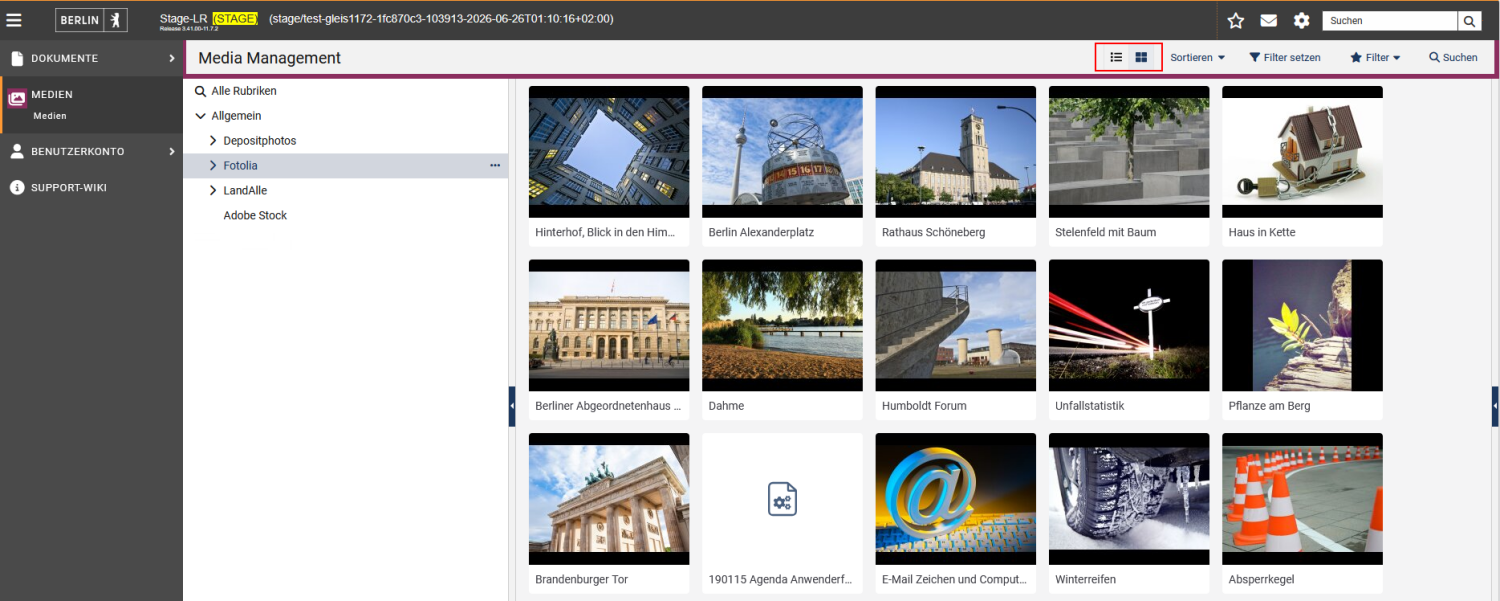Screen dimensions: 1500x601
Task: Open messages via the envelope icon
Action: (1268, 20)
